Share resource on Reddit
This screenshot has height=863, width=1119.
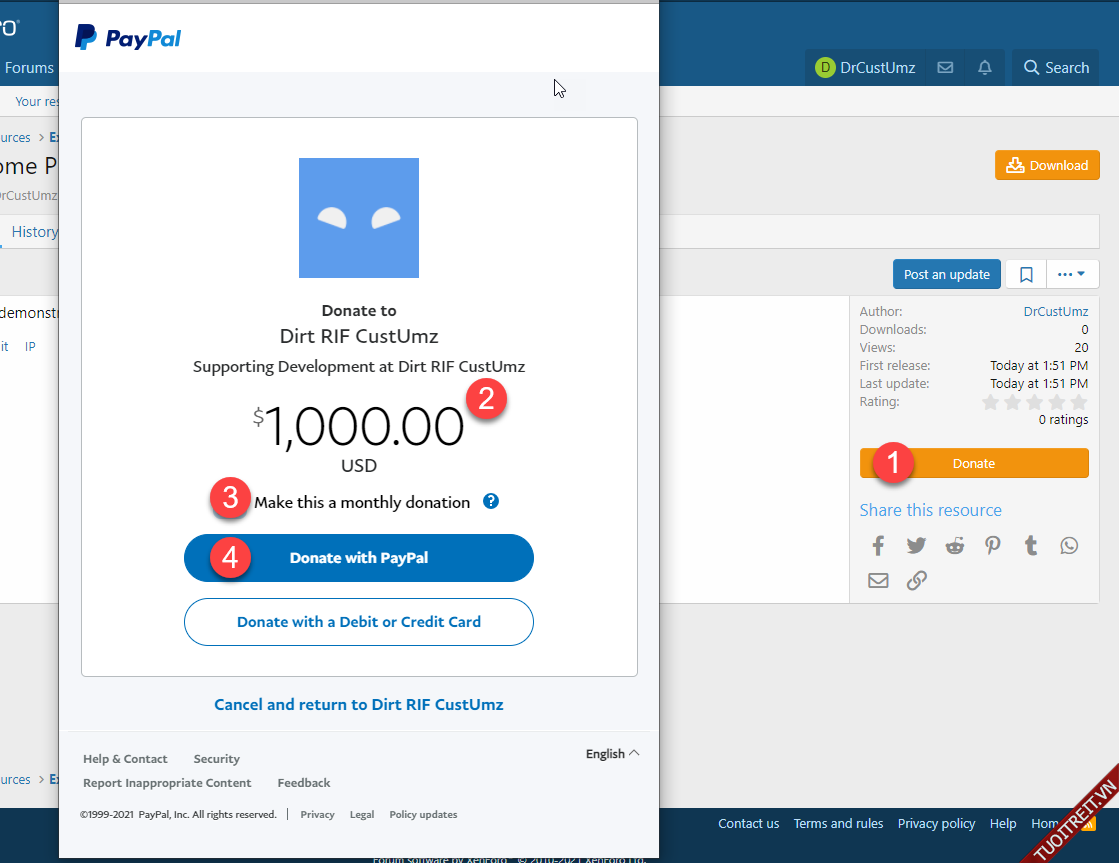[x=955, y=546]
